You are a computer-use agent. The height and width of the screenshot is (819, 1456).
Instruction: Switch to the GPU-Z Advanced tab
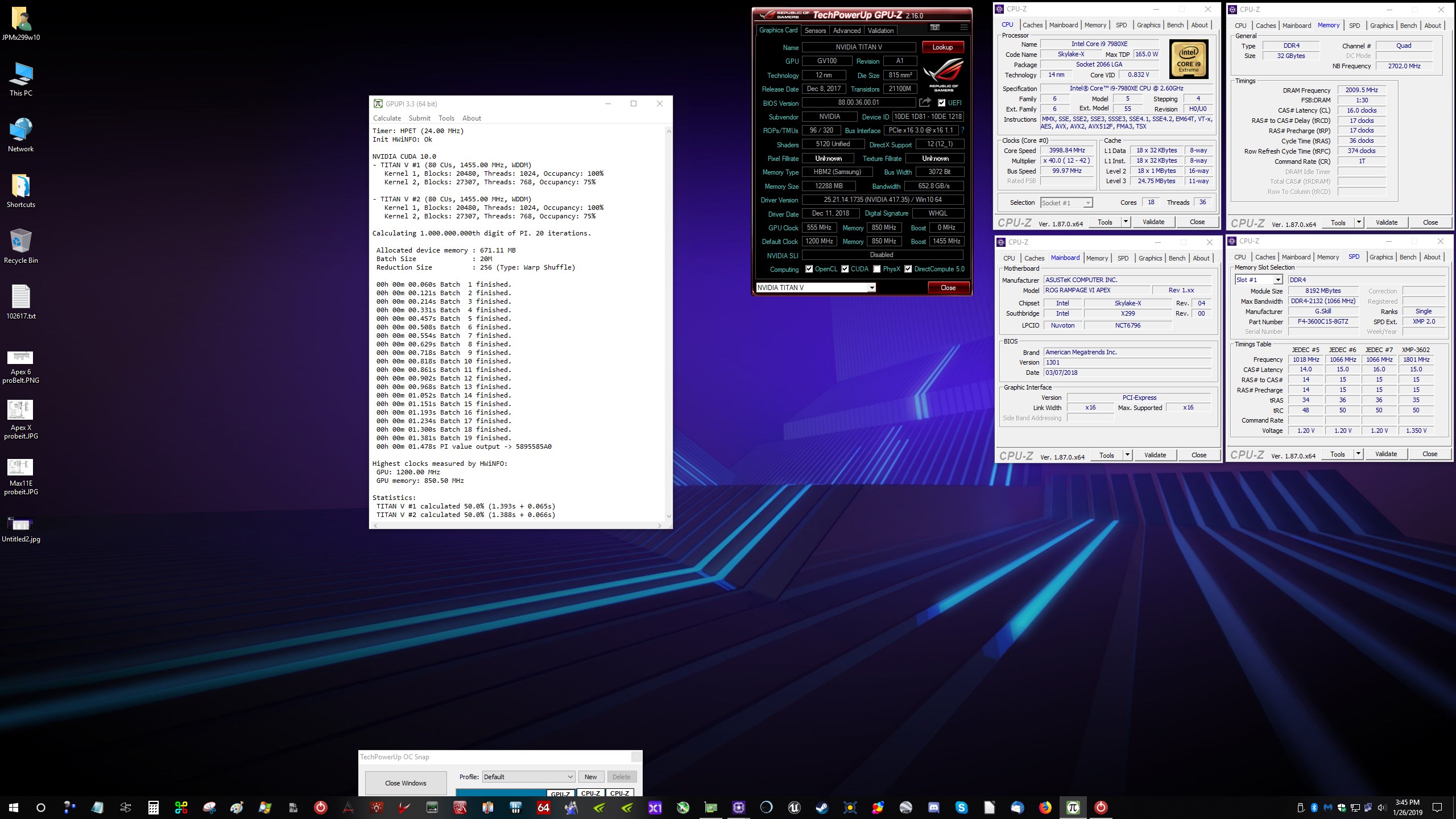click(x=846, y=31)
